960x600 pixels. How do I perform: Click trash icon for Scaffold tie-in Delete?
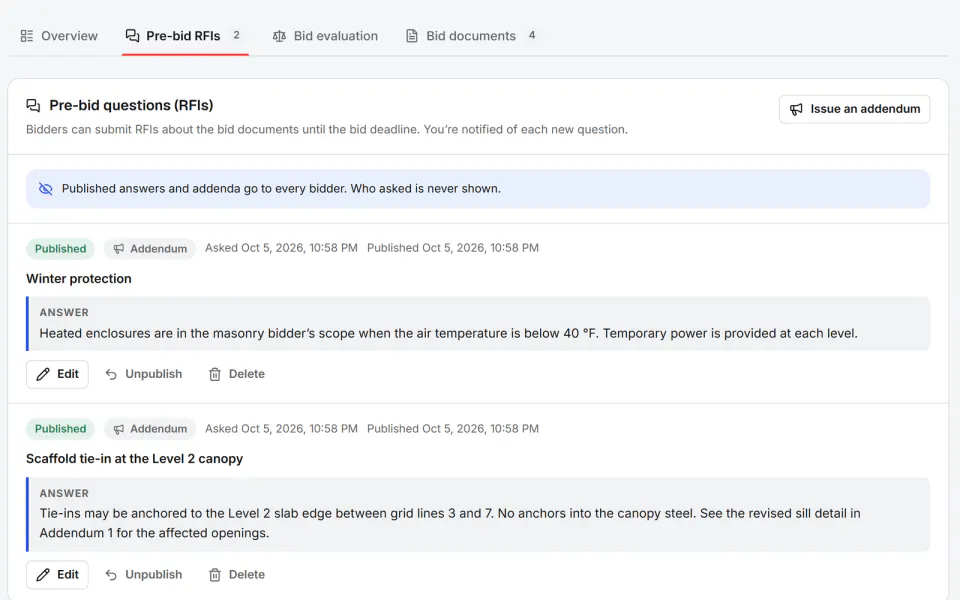pyautogui.click(x=215, y=575)
